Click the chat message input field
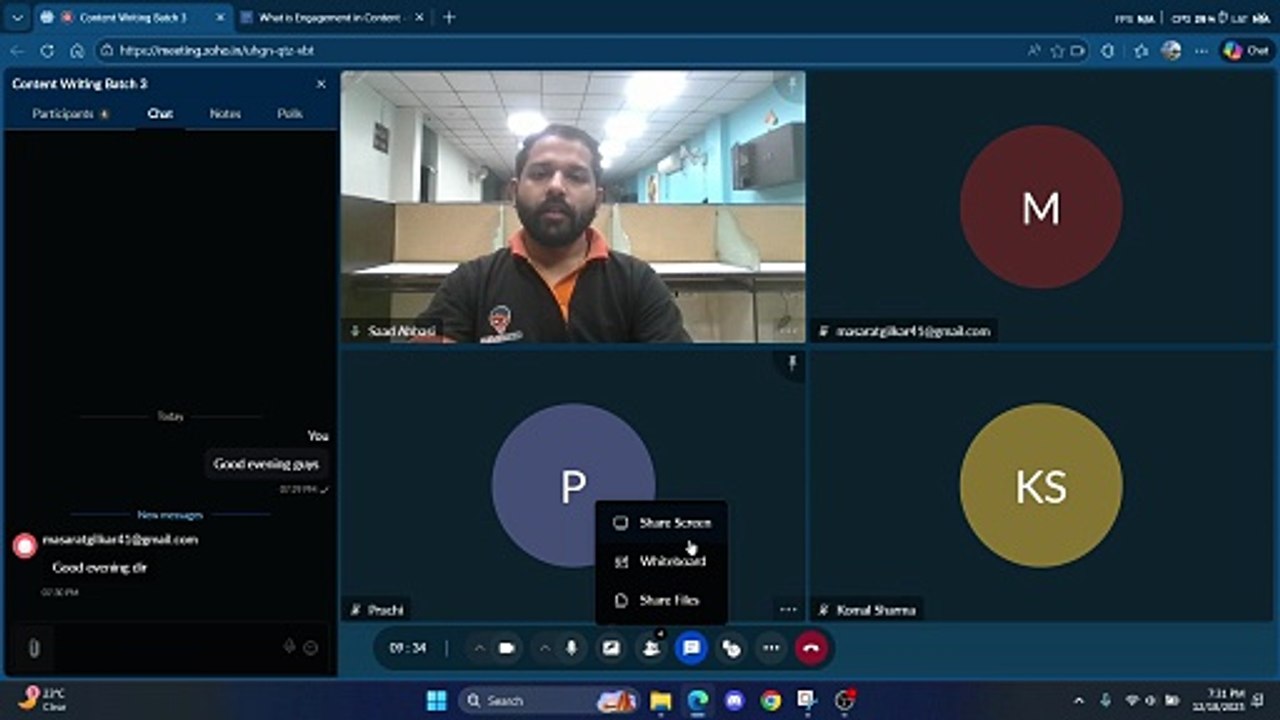1280x720 pixels. [165, 648]
